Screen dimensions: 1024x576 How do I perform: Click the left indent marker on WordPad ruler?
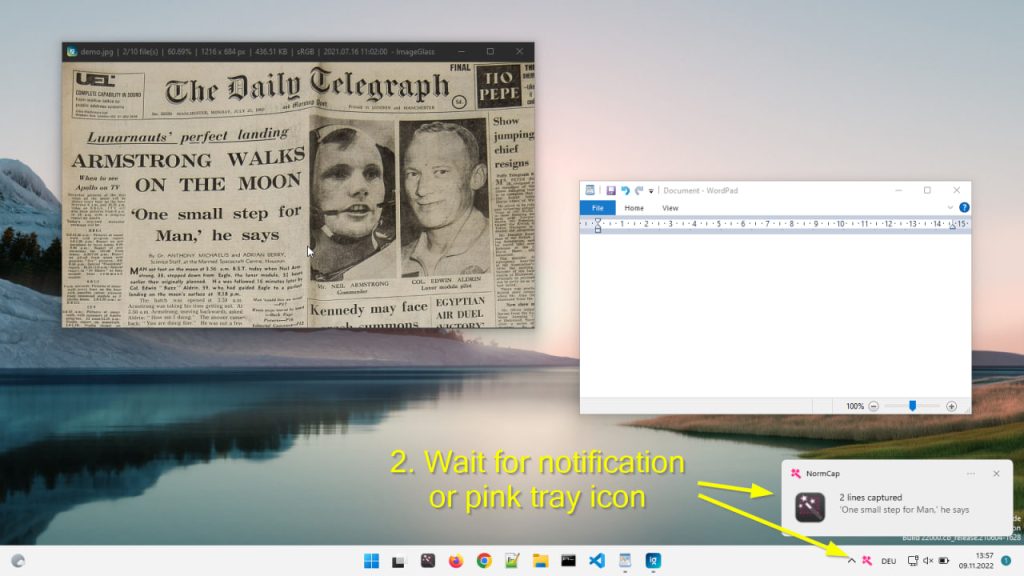(598, 226)
